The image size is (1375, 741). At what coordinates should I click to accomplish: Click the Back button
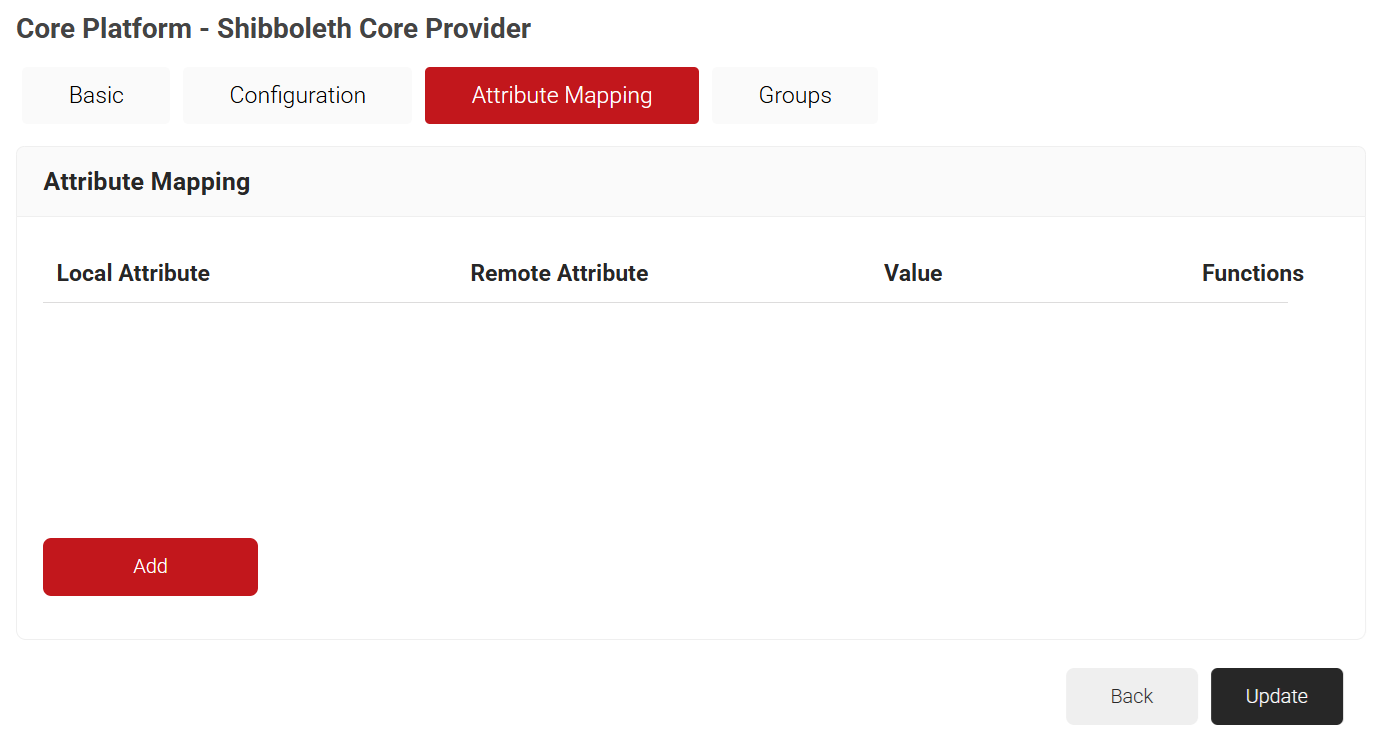pyautogui.click(x=1131, y=697)
